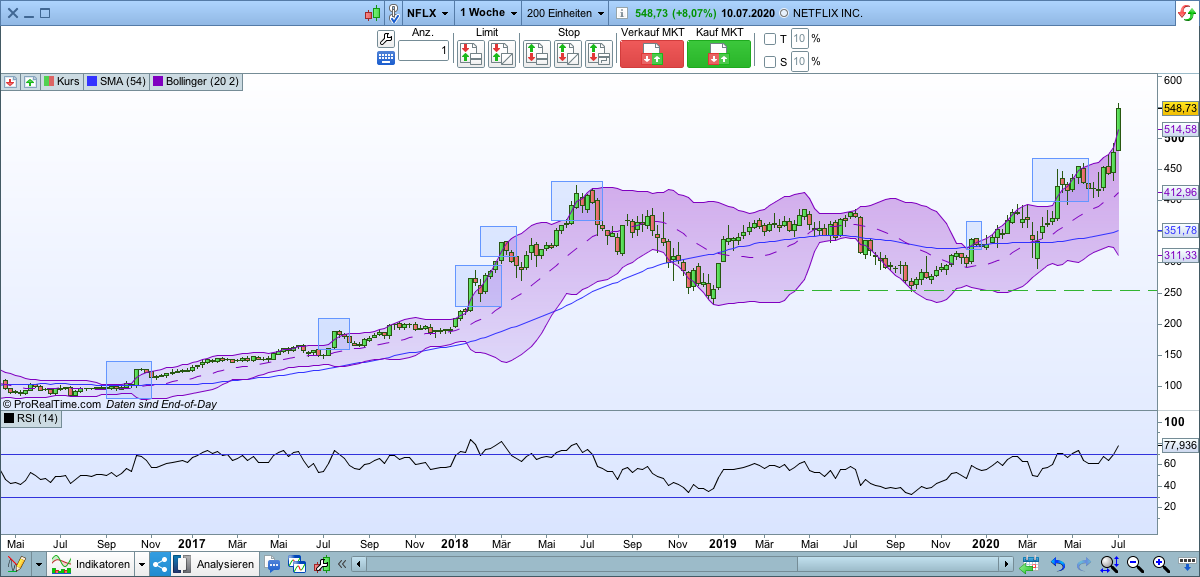
Task: Open the 1 Woche timeframe dropdown
Action: [x=486, y=13]
